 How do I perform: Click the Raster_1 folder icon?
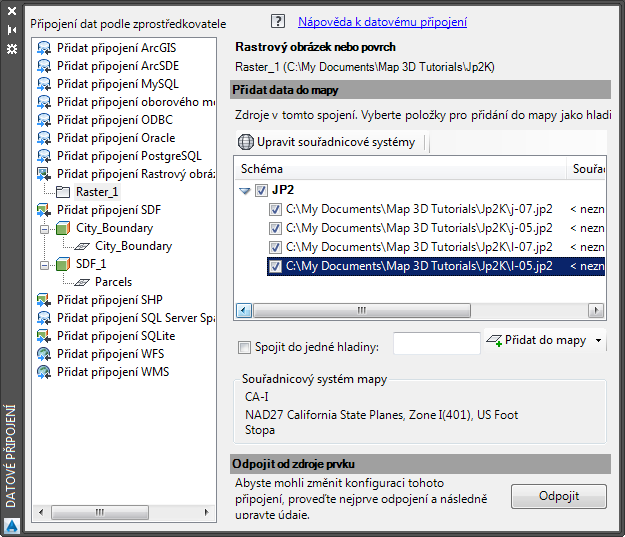[x=63, y=192]
